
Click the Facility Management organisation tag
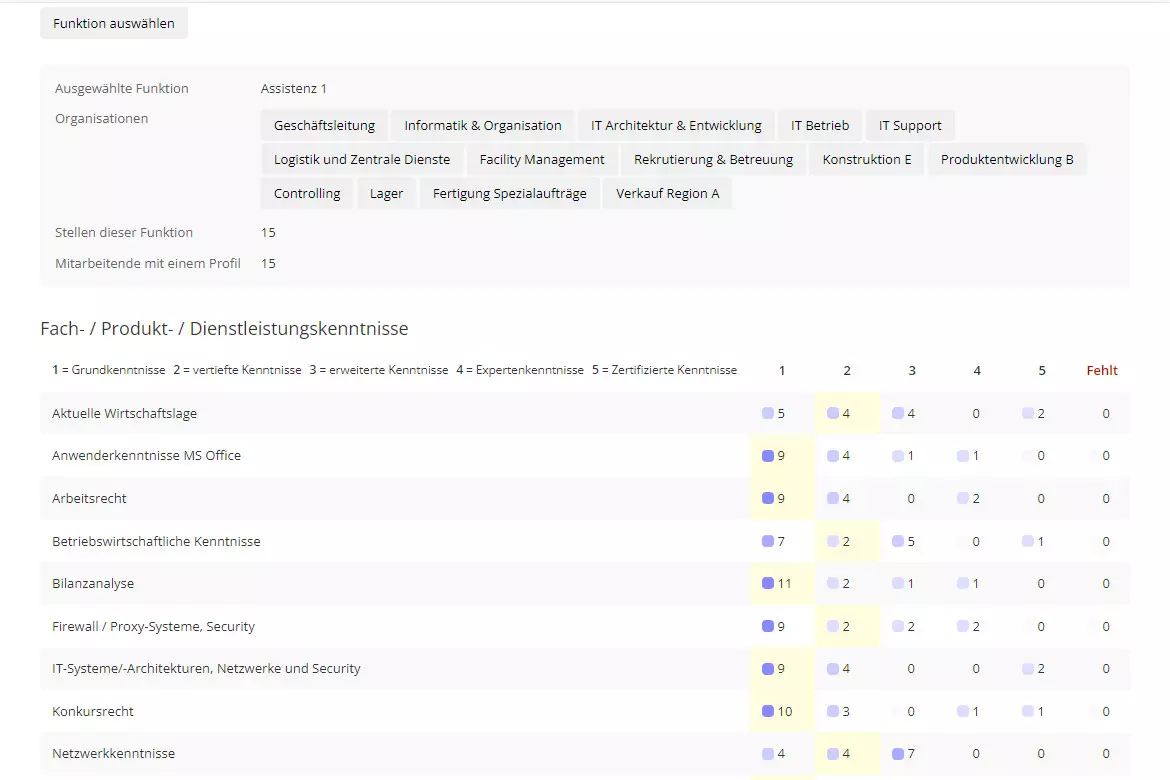pyautogui.click(x=542, y=160)
